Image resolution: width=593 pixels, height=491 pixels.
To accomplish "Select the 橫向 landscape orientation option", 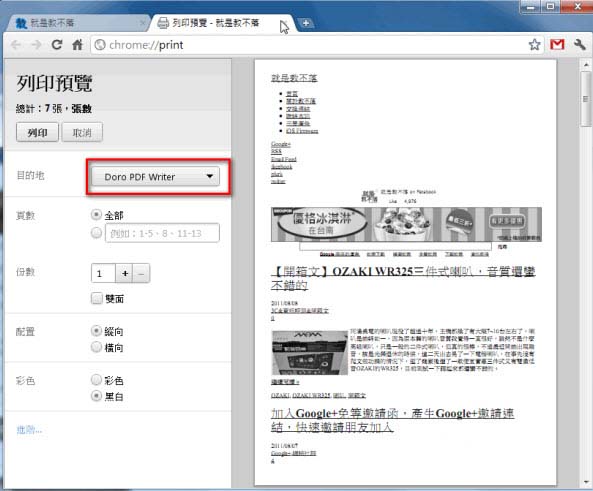I will tap(96, 347).
